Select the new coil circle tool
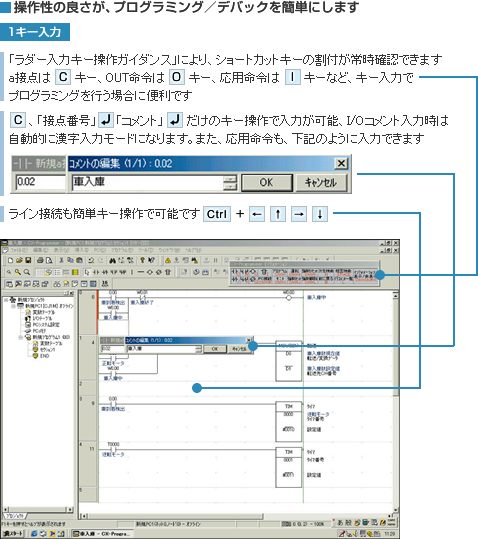This screenshot has width=478, height=539. (150, 272)
